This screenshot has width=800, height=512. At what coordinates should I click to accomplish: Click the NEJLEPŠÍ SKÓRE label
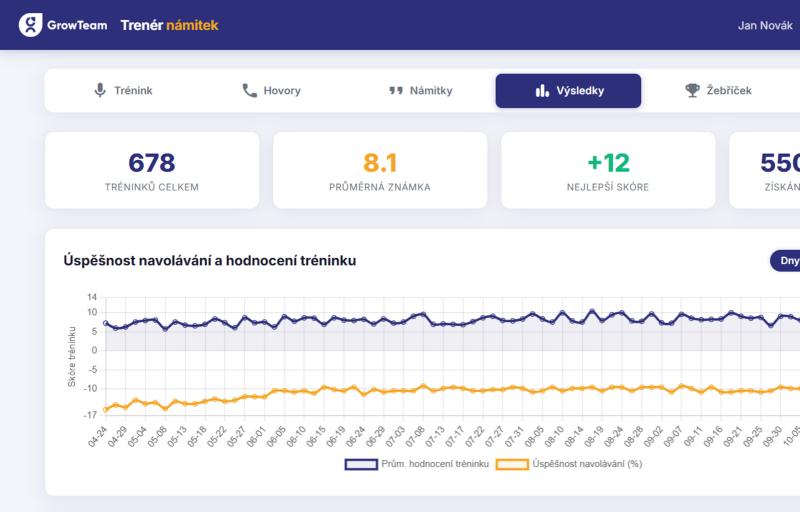[x=608, y=187]
